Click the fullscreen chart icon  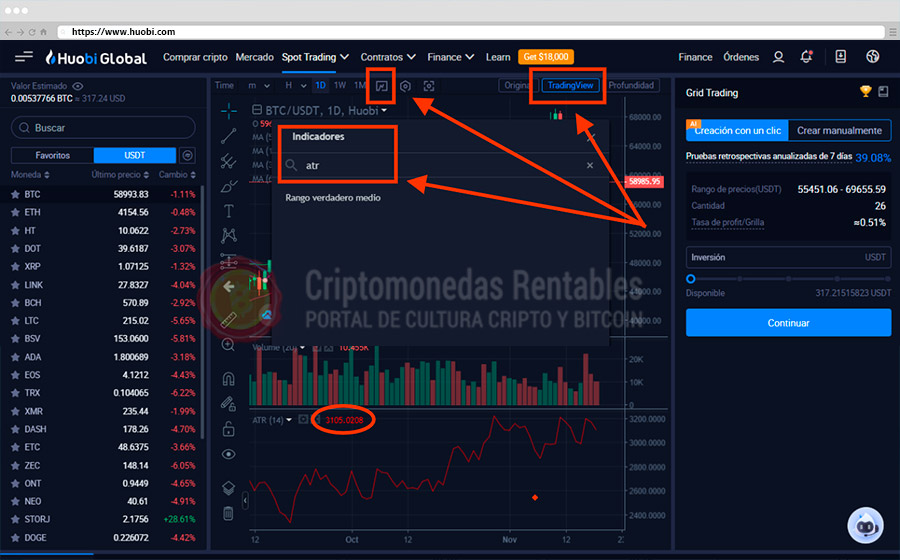pos(429,86)
